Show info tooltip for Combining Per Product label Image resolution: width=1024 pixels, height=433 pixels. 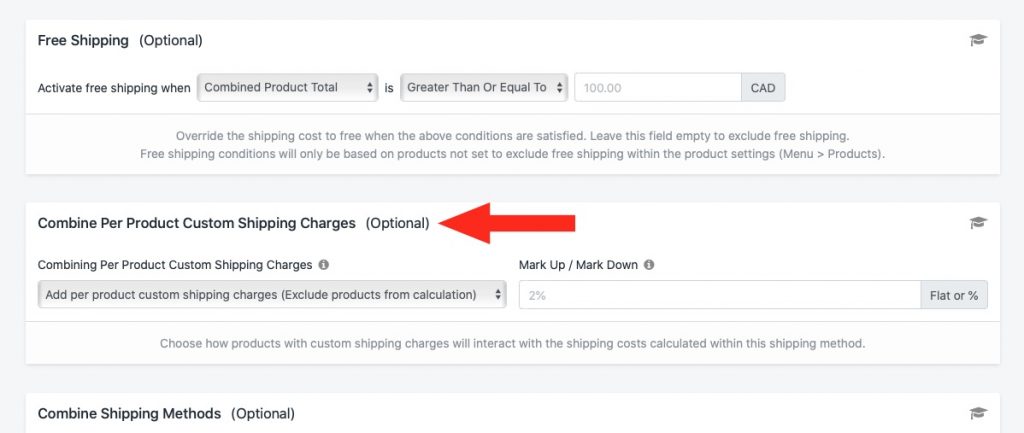pyautogui.click(x=323, y=265)
